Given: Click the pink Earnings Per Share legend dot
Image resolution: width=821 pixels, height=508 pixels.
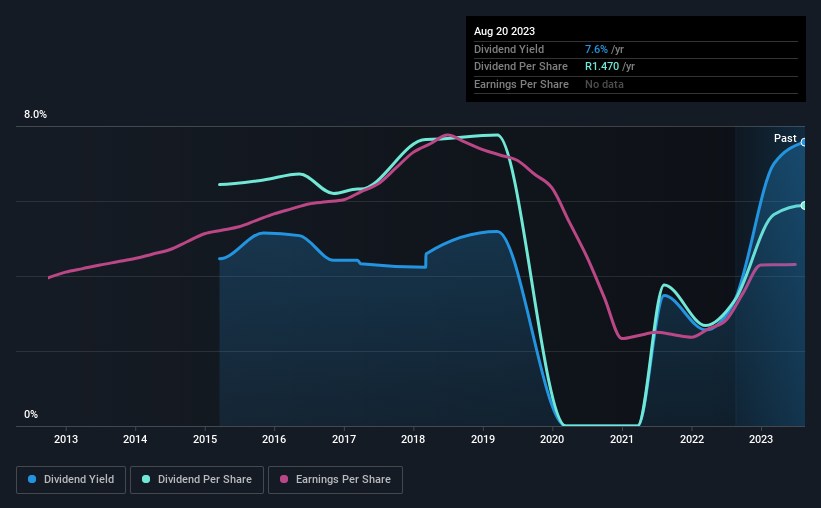Looking at the screenshot, I should click(x=283, y=480).
